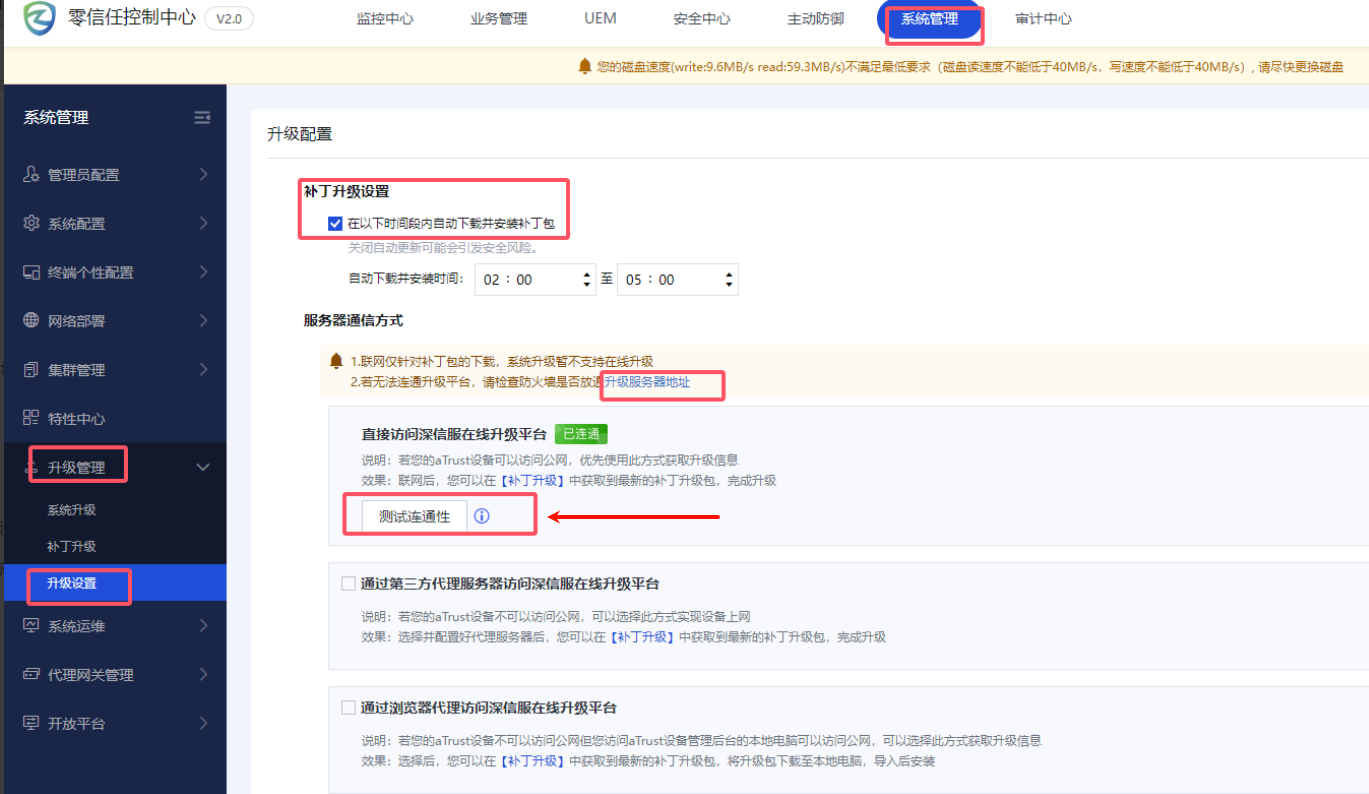Click the 零信任控制中心 shield logo

[x=40, y=19]
